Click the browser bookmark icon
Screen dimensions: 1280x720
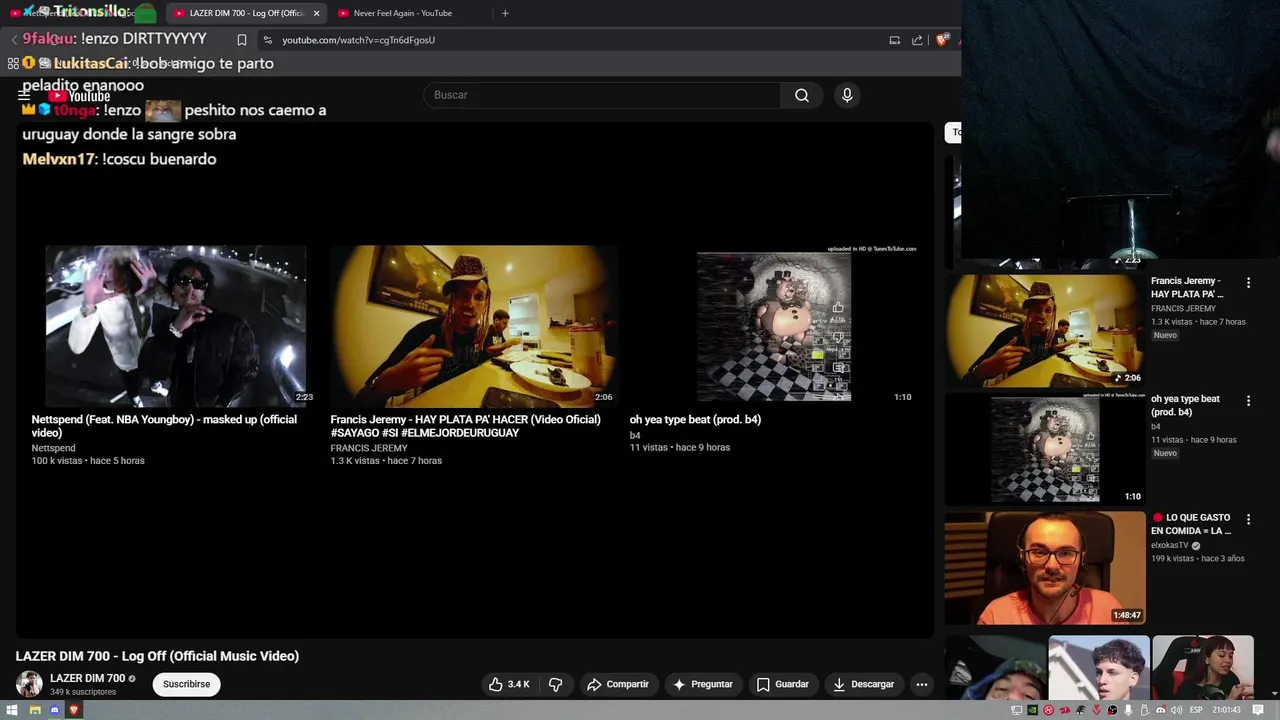(242, 40)
